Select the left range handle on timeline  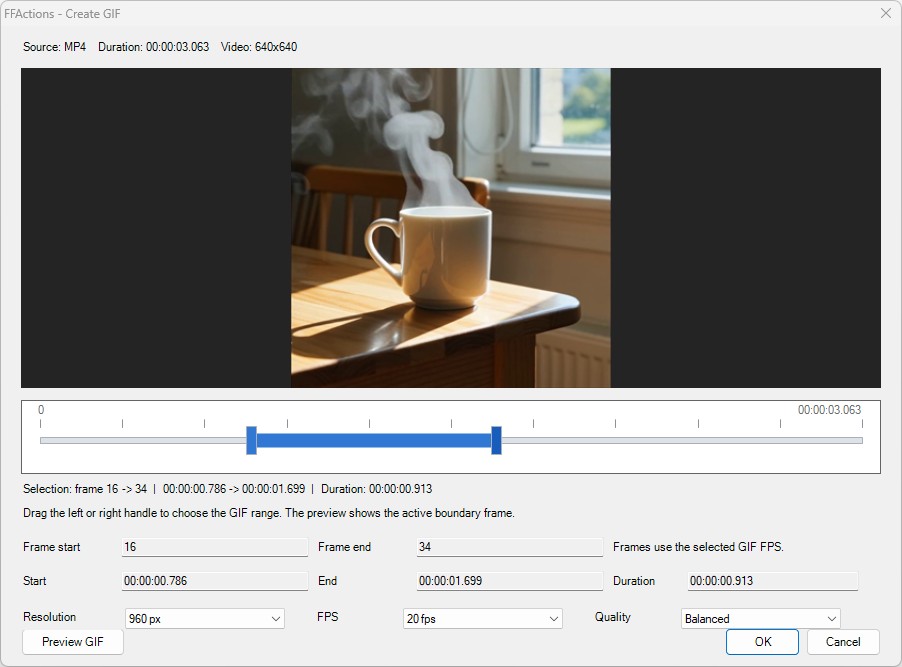251,440
